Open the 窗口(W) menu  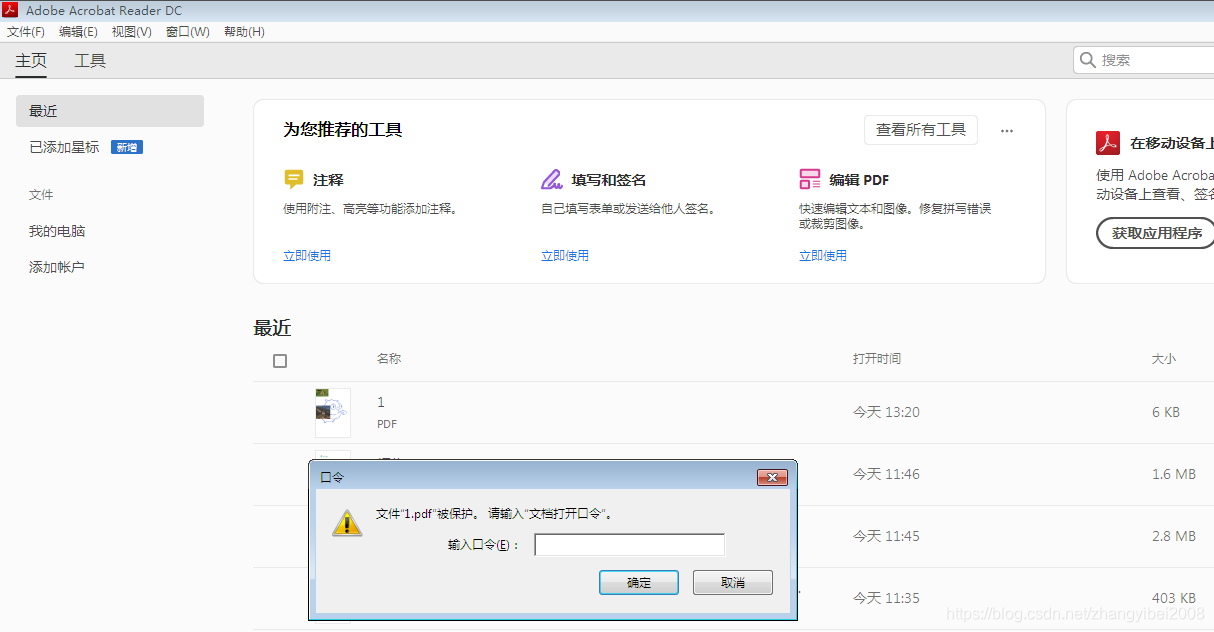point(188,32)
